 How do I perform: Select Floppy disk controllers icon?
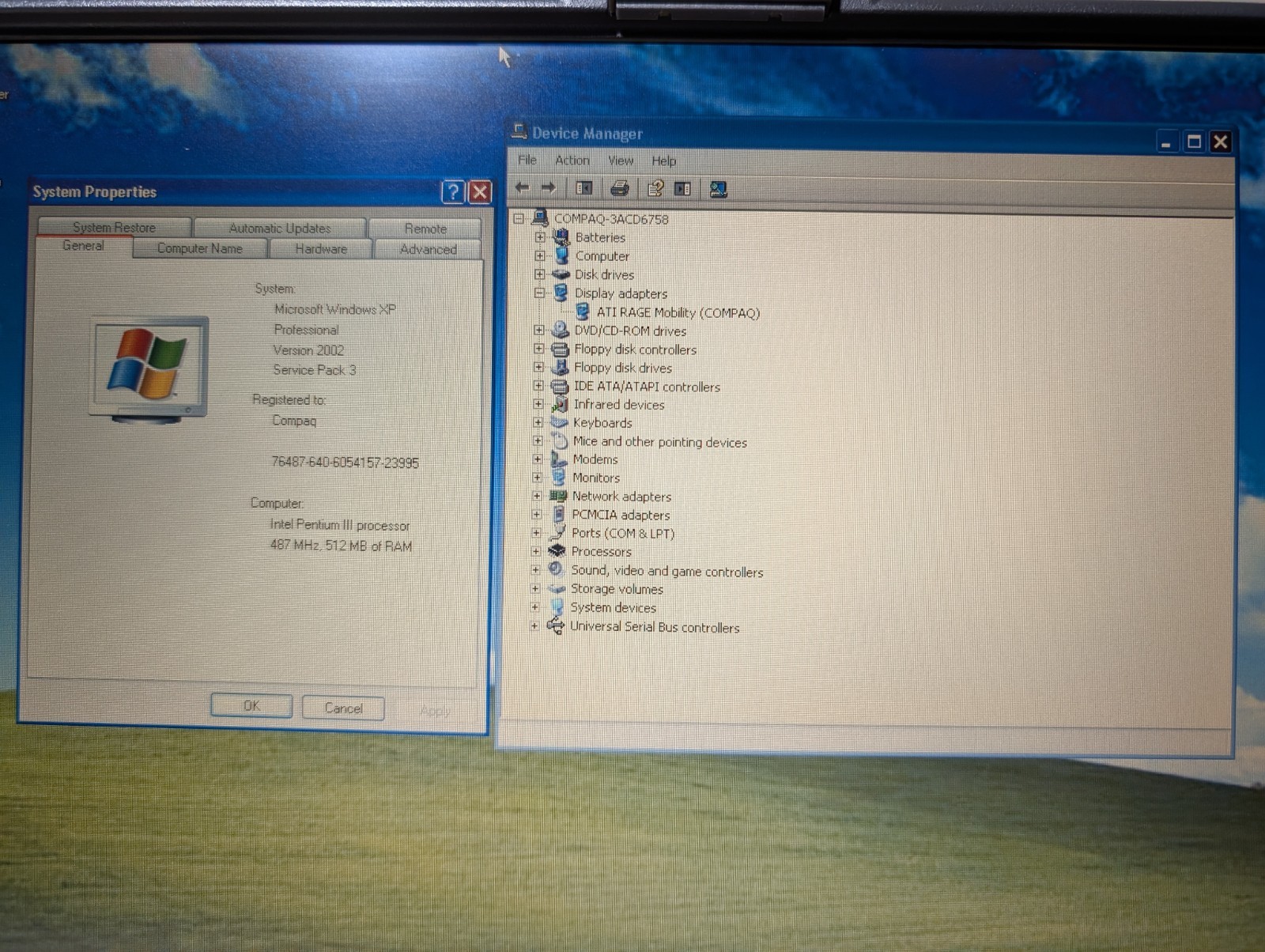(560, 349)
